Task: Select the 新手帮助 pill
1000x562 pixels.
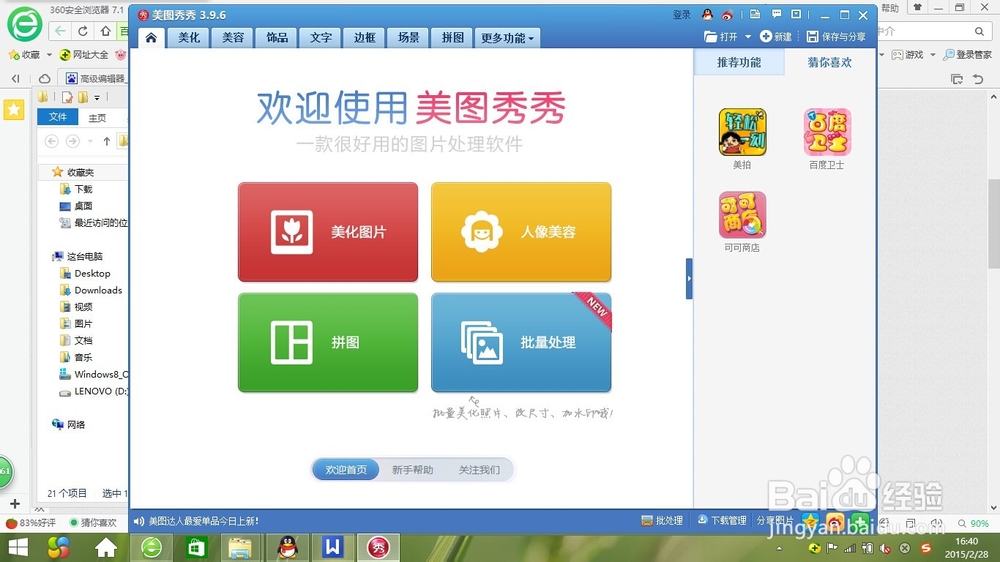Action: coord(412,470)
